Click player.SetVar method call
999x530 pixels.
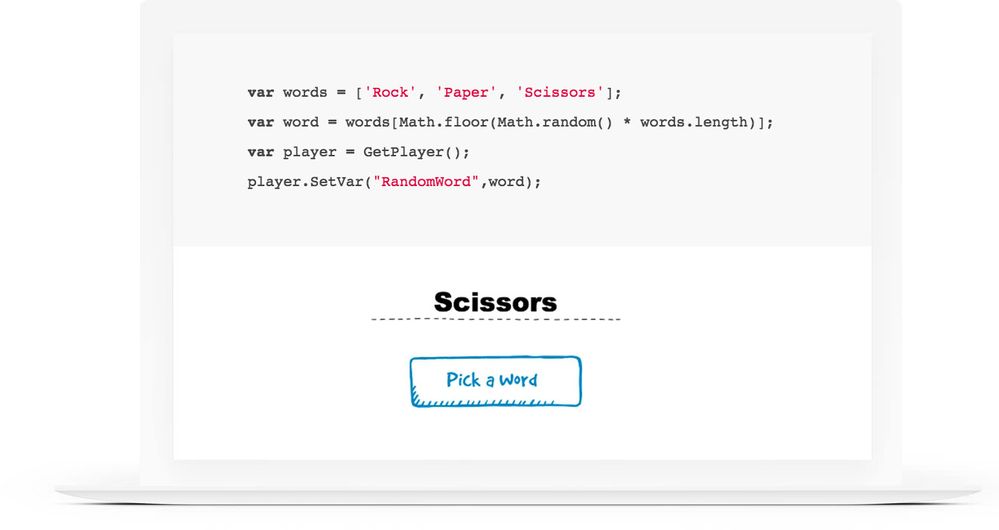click(304, 182)
